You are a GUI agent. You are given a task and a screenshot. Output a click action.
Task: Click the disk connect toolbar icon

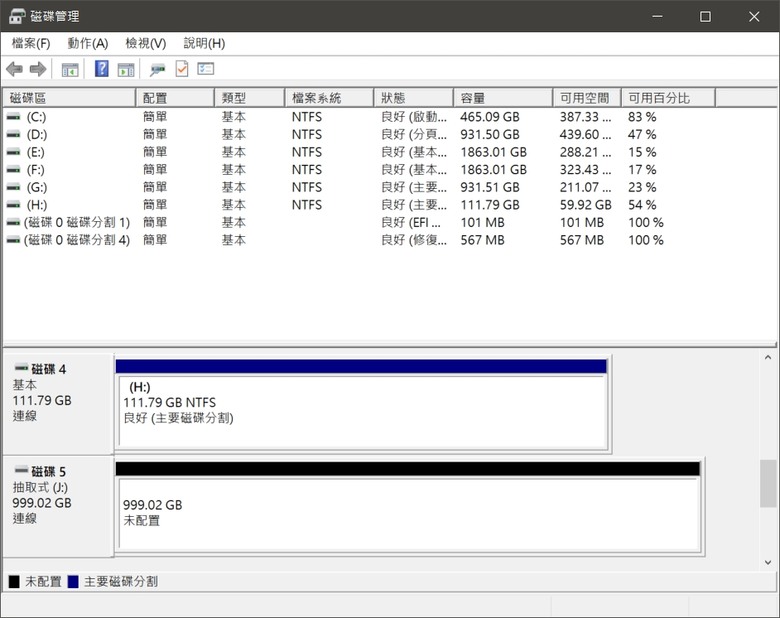point(157,69)
